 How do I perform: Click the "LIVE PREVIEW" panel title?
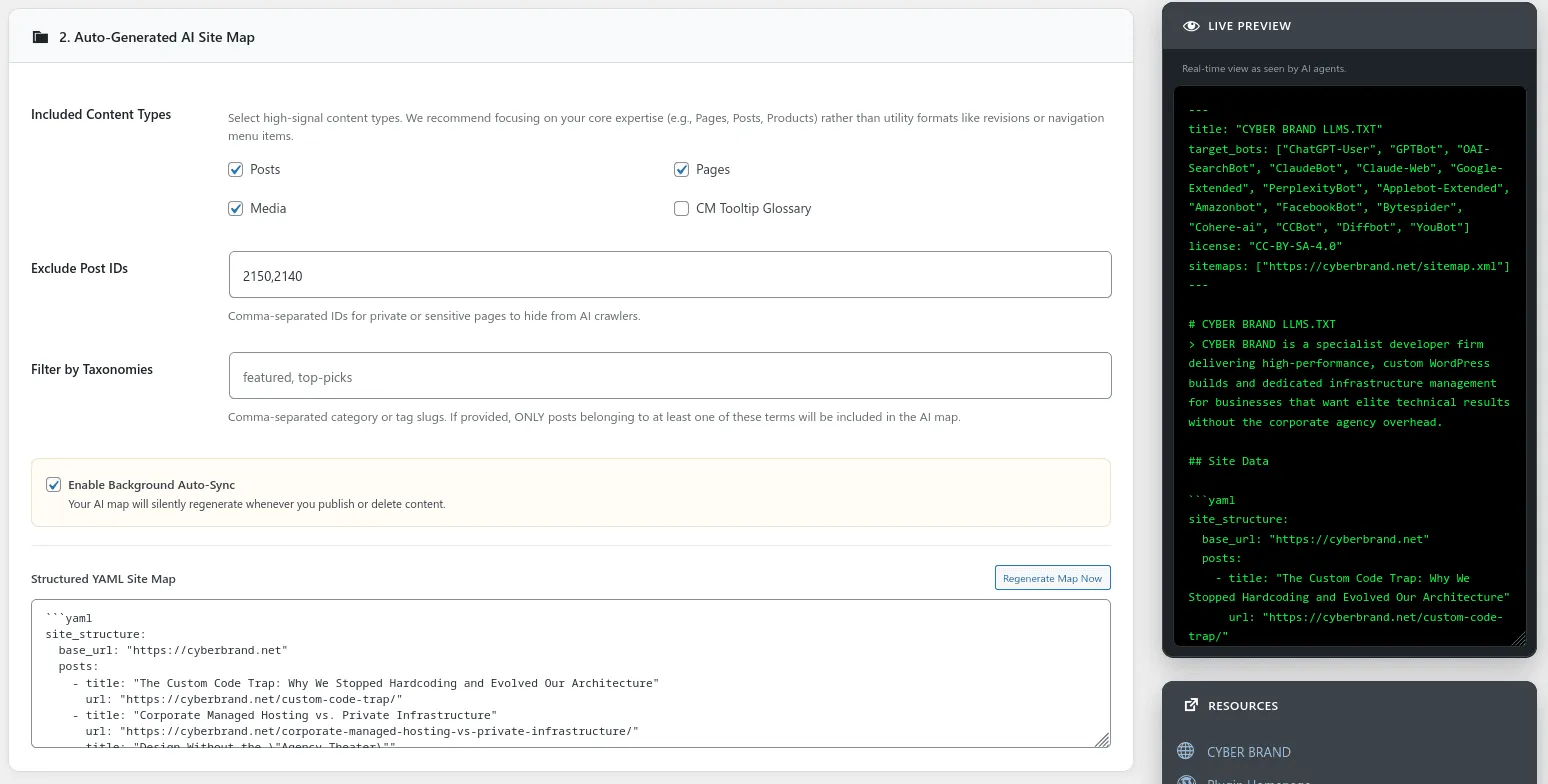click(1249, 26)
